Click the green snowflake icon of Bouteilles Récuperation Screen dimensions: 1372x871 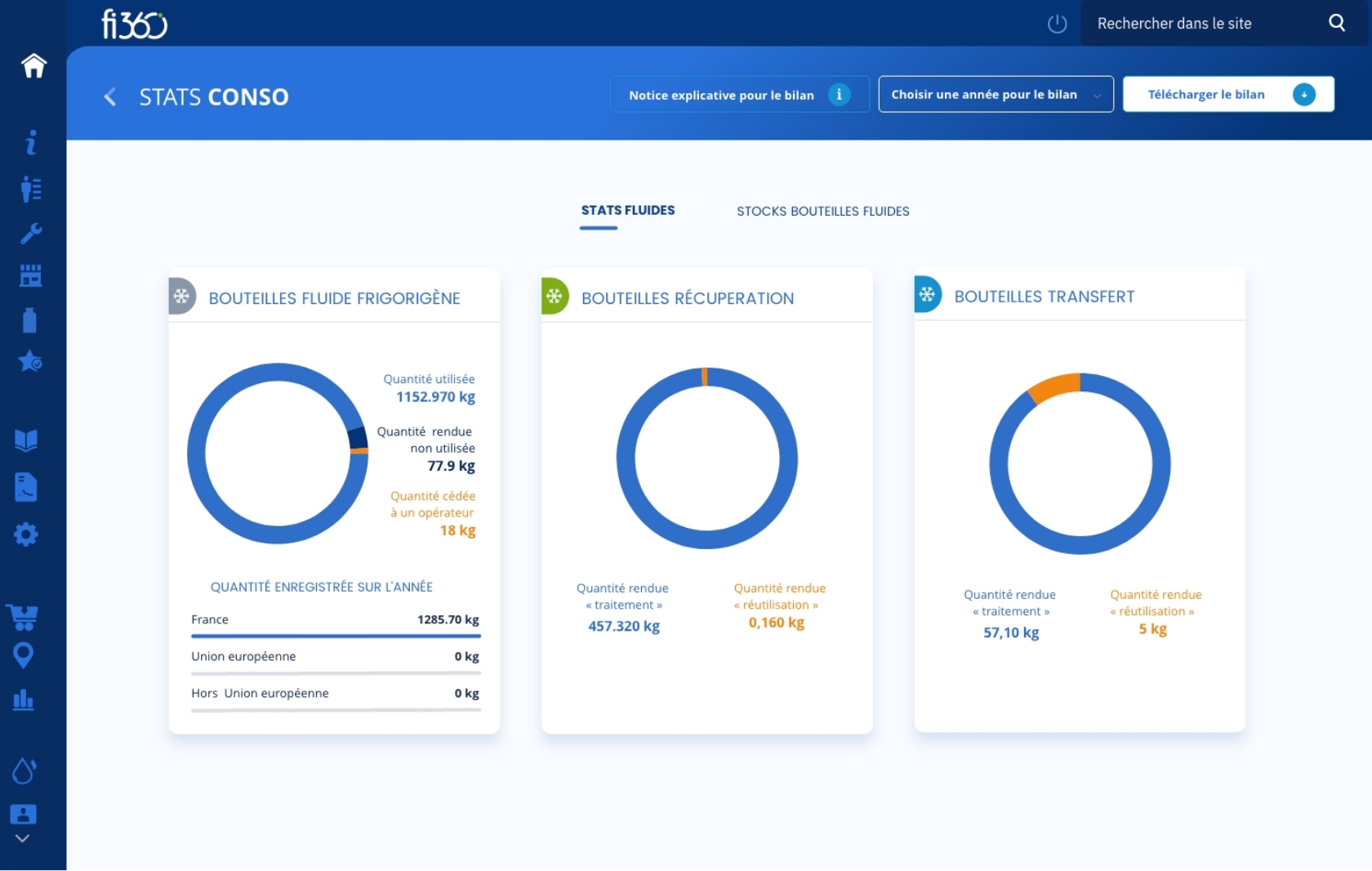(555, 296)
